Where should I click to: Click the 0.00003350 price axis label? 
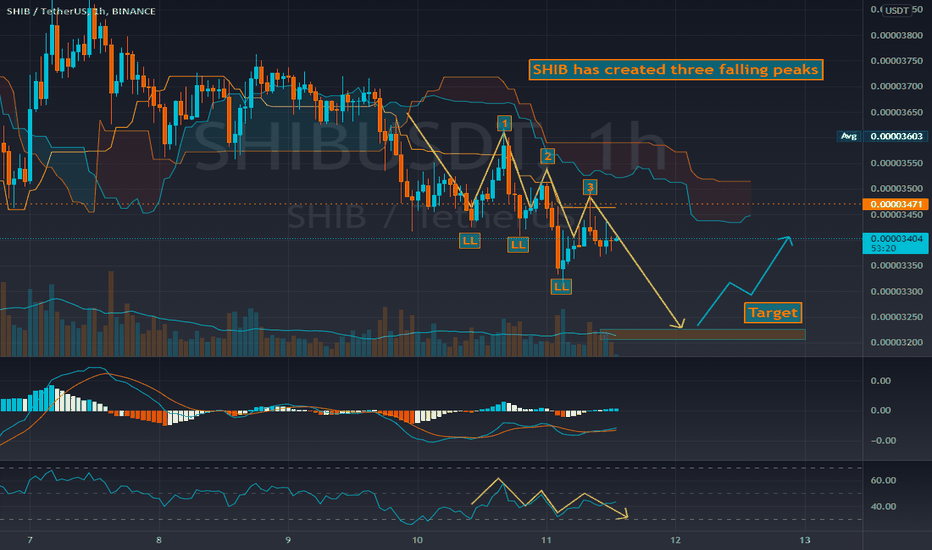(x=896, y=265)
